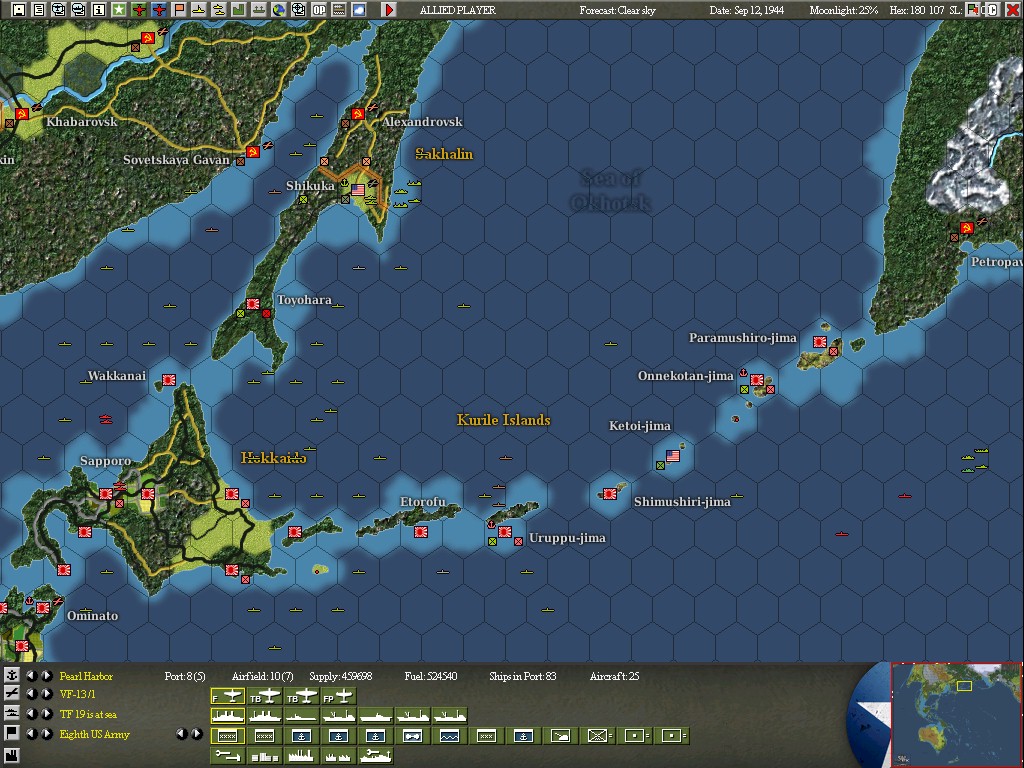1024x768 pixels.
Task: Select previous air group before VF-13/1
Action: pos(31,694)
